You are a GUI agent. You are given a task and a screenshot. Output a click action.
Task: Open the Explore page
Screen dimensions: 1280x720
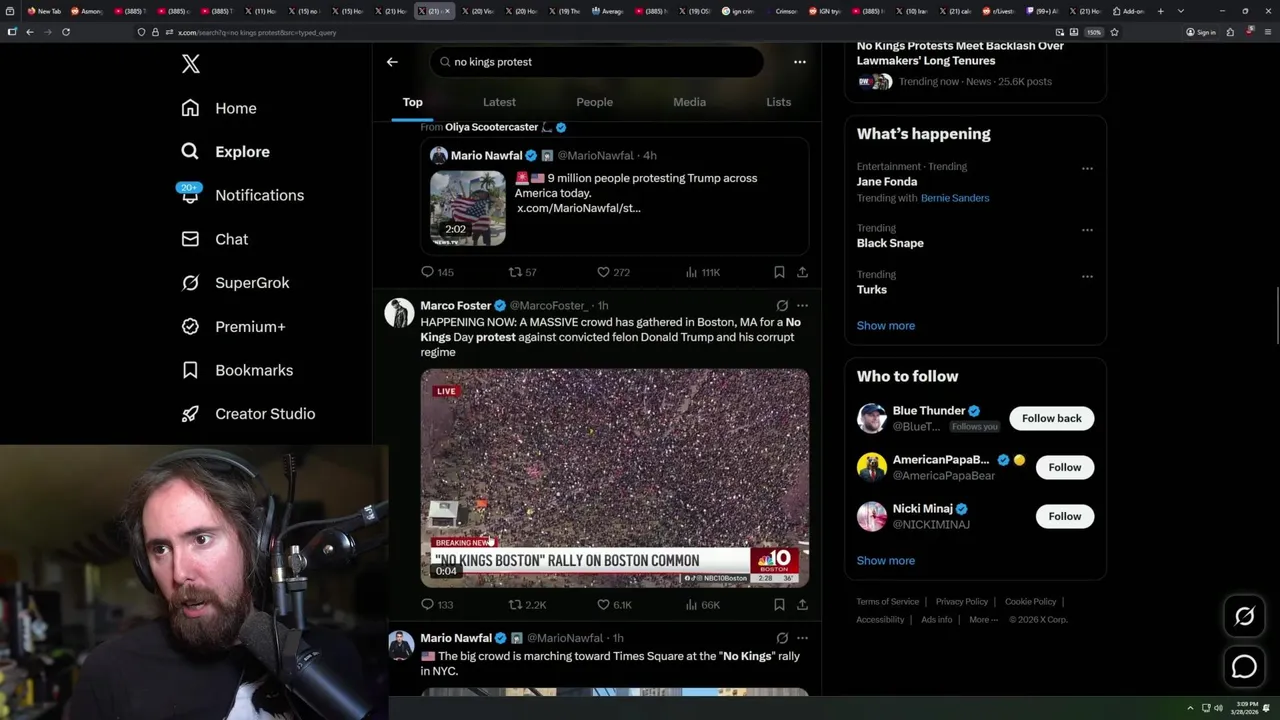click(225, 152)
